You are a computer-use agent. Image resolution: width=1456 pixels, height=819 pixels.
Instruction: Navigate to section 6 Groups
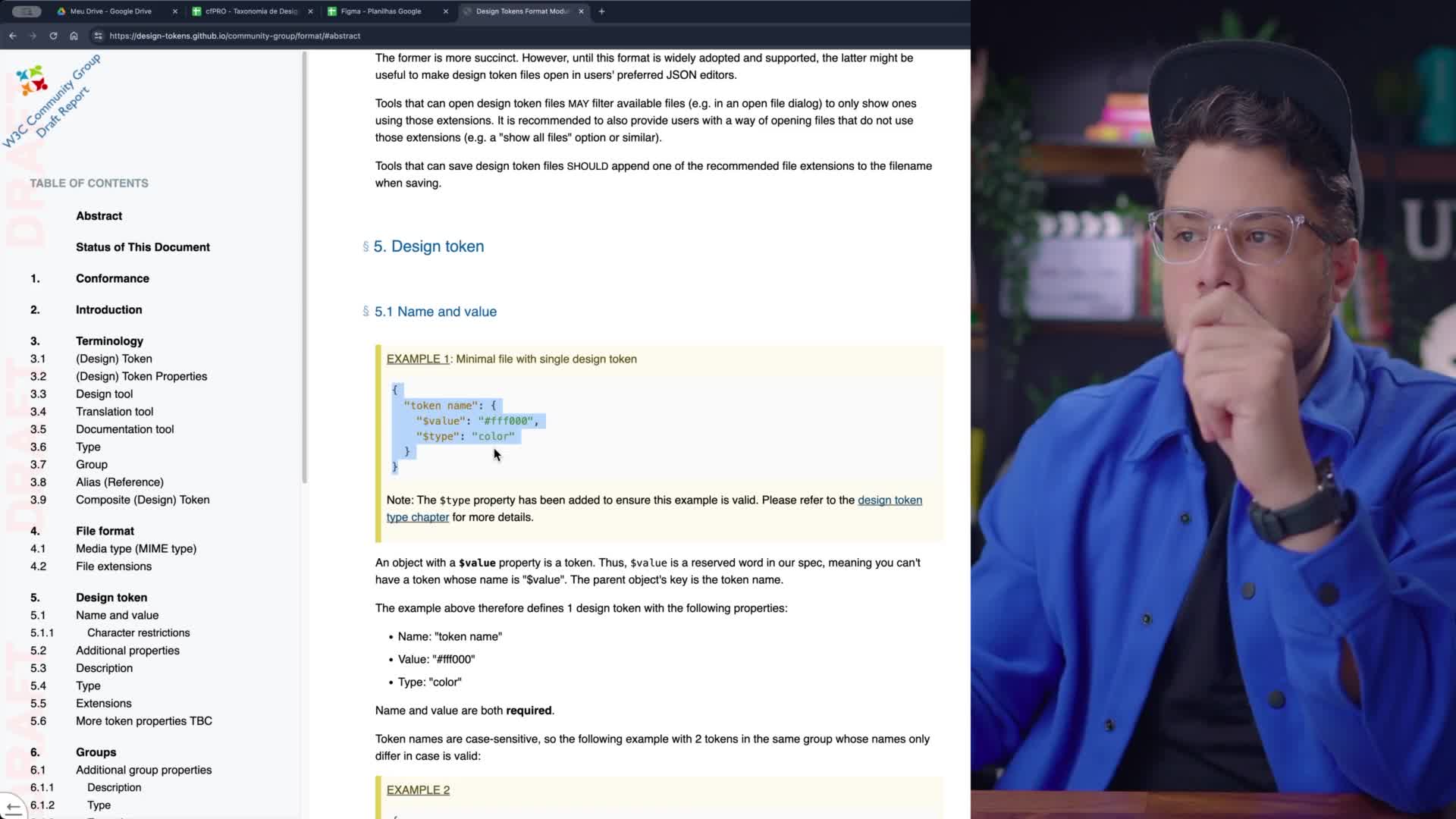pyautogui.click(x=96, y=752)
